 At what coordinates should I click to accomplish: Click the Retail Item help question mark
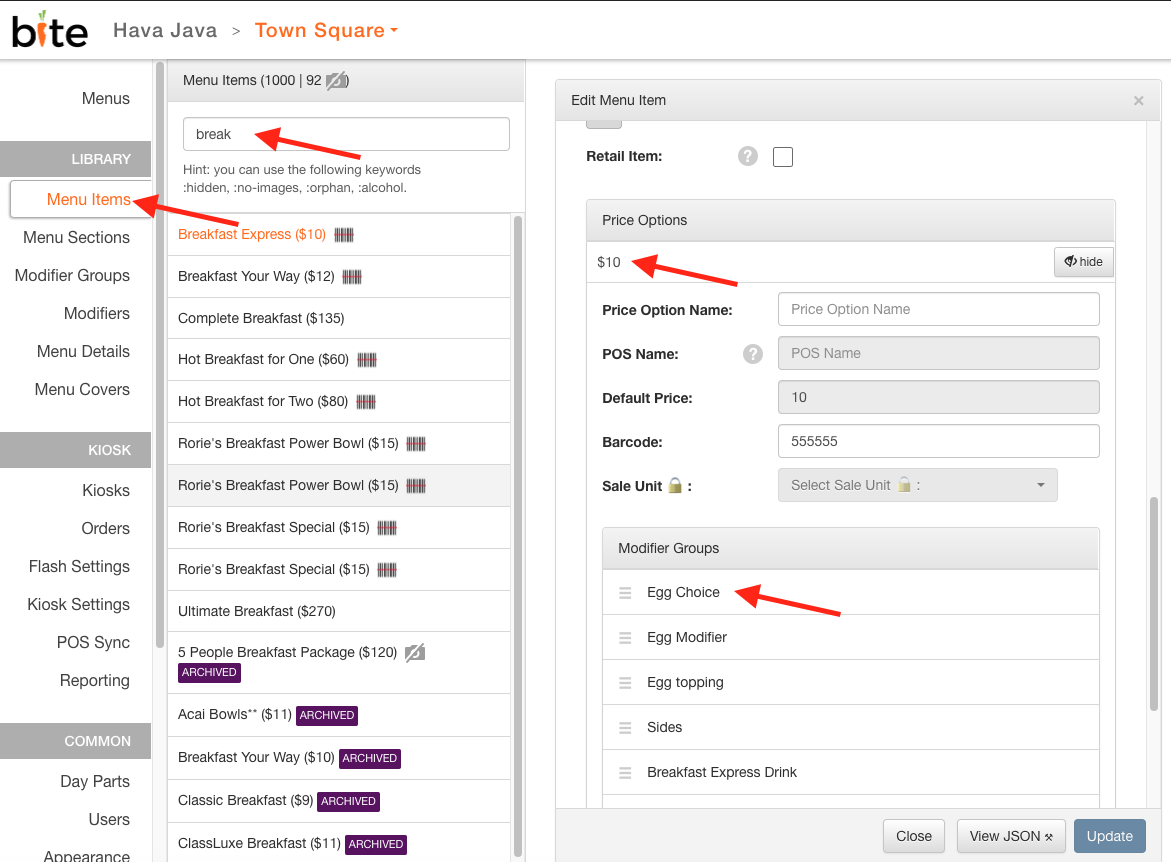point(748,156)
